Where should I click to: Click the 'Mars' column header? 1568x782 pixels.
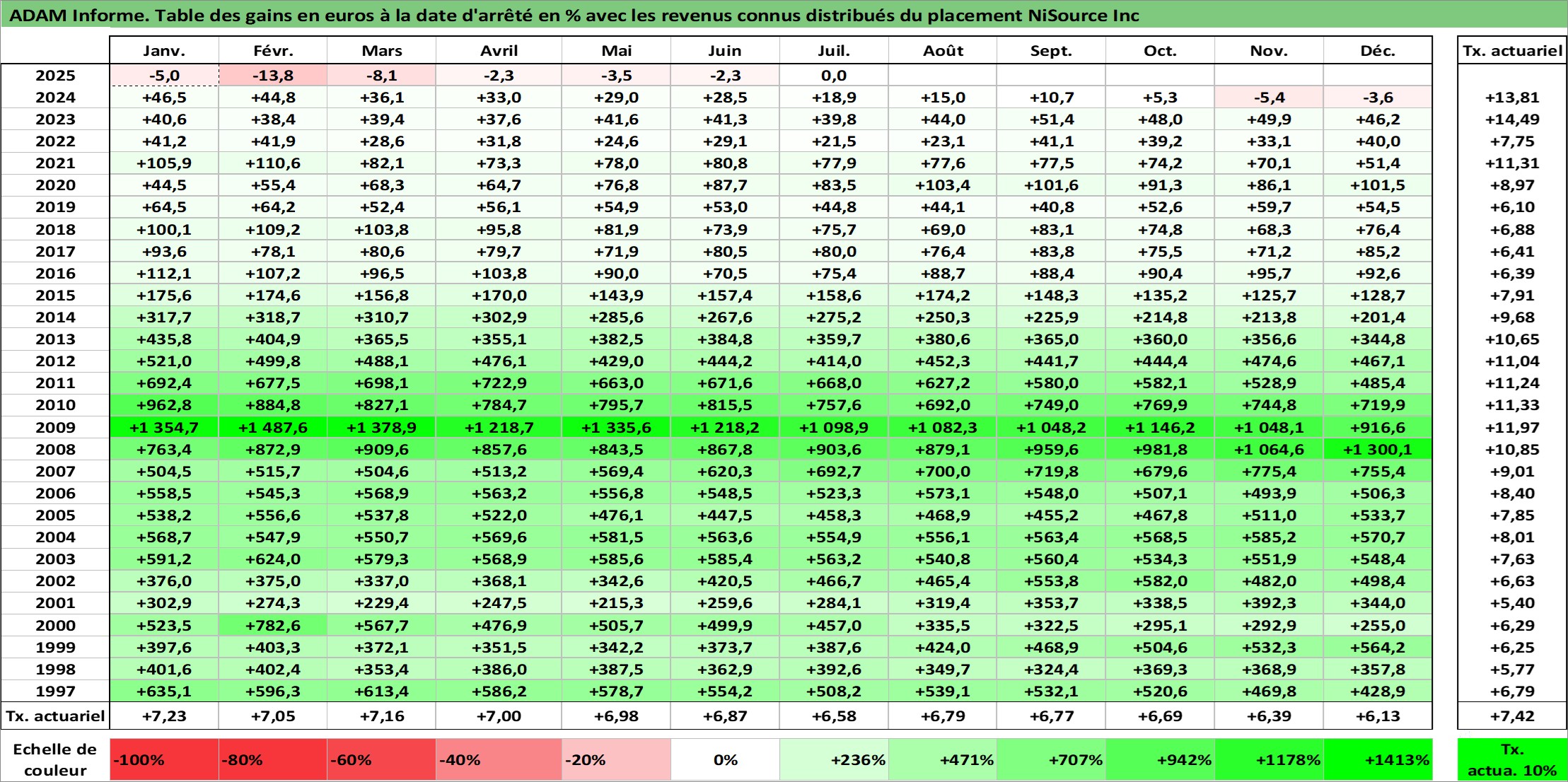click(381, 50)
